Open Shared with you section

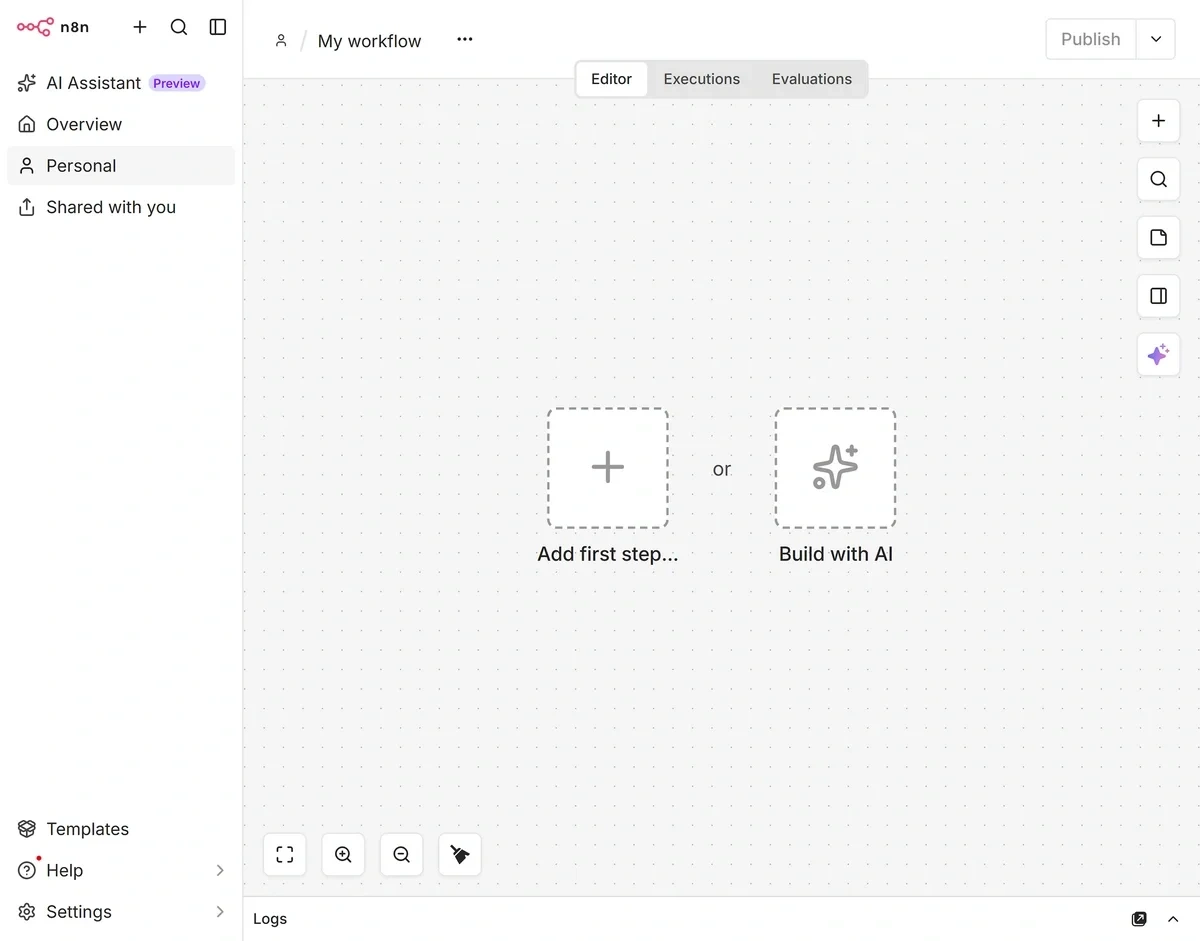click(x=121, y=207)
